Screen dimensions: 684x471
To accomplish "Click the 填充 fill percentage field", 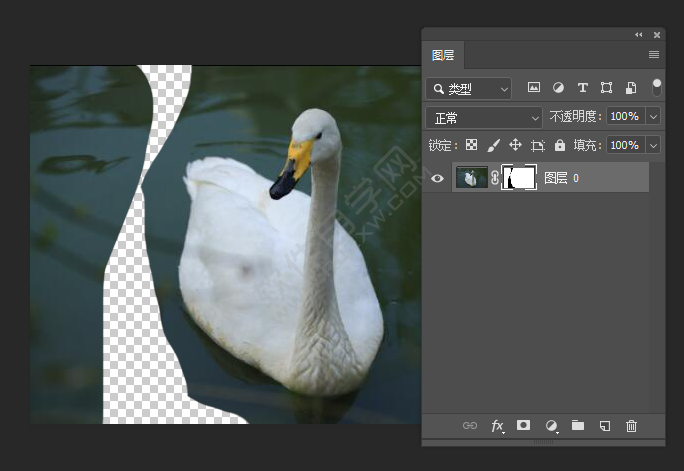I will coord(625,145).
